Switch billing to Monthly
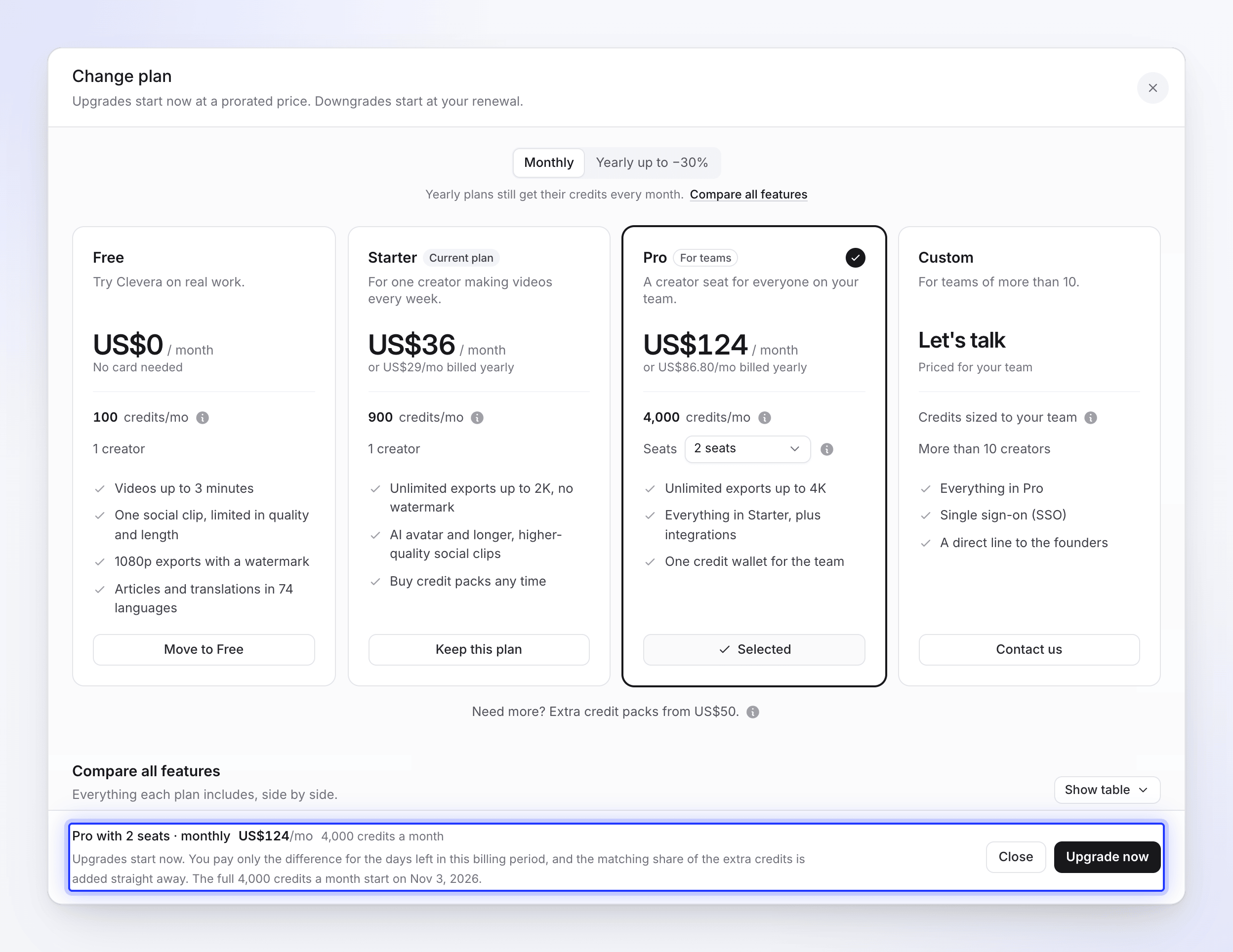This screenshot has height=952, width=1233. (548, 162)
